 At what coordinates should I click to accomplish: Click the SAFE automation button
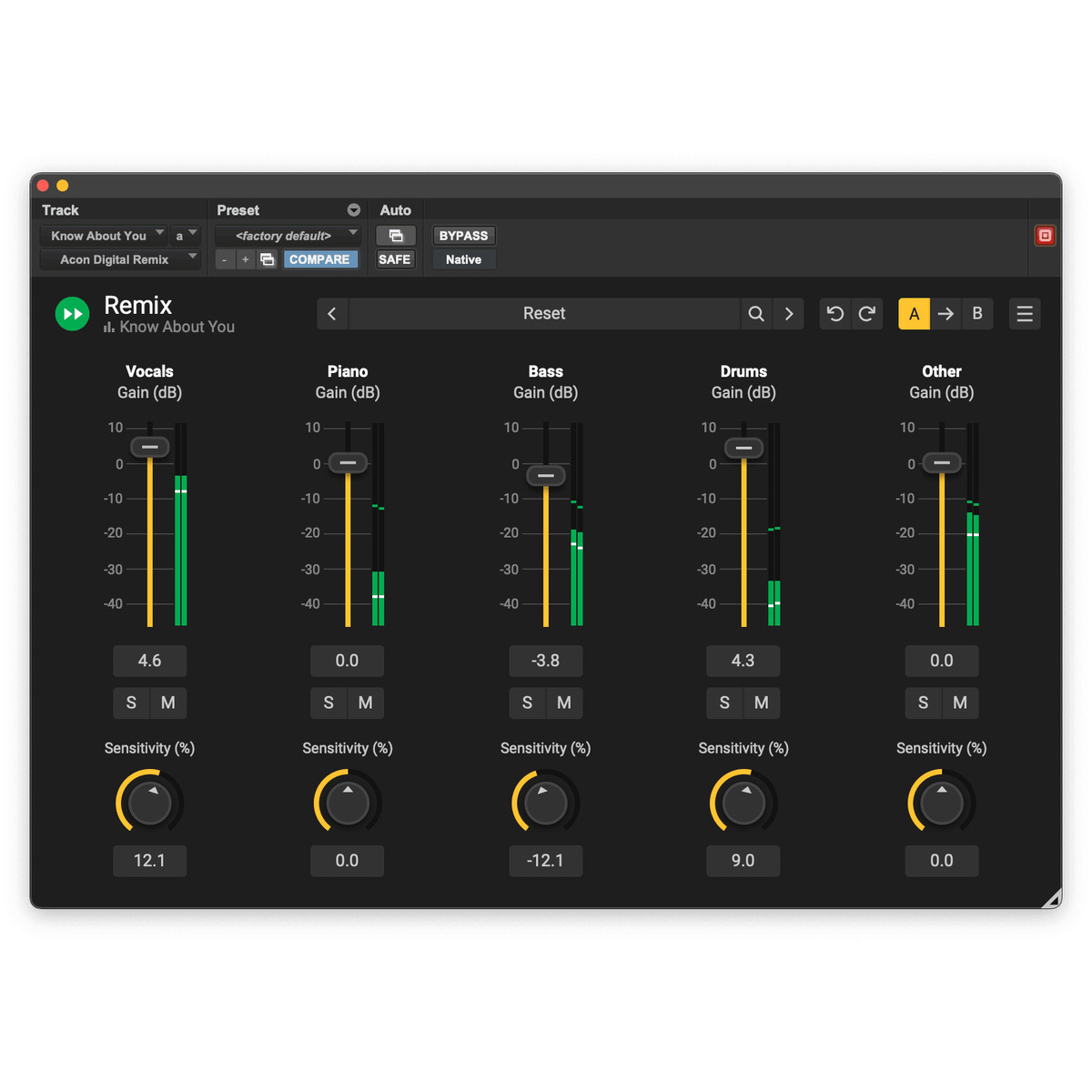click(394, 259)
